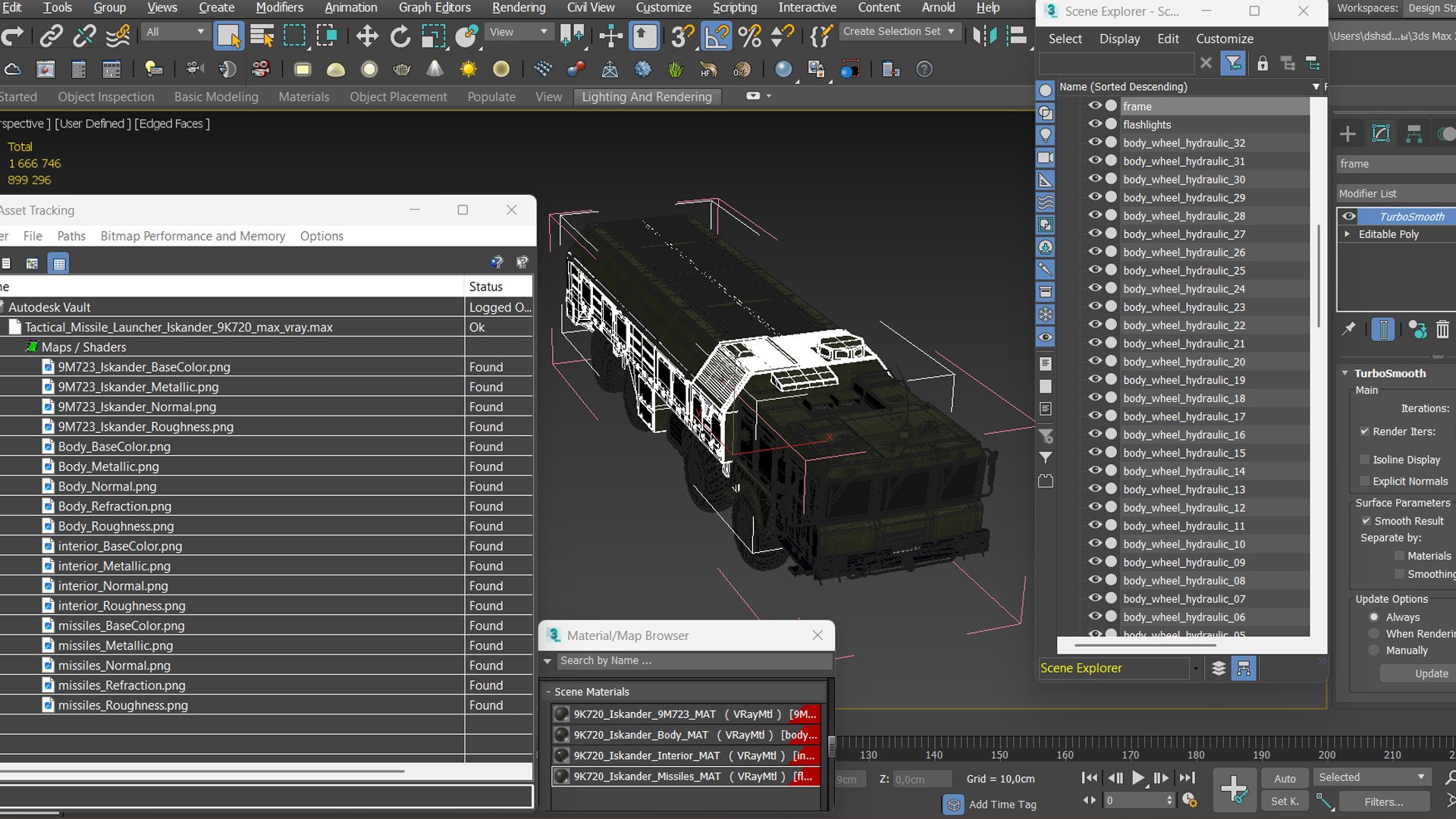Click the Scene Explorer filter funnel icon

[1234, 64]
